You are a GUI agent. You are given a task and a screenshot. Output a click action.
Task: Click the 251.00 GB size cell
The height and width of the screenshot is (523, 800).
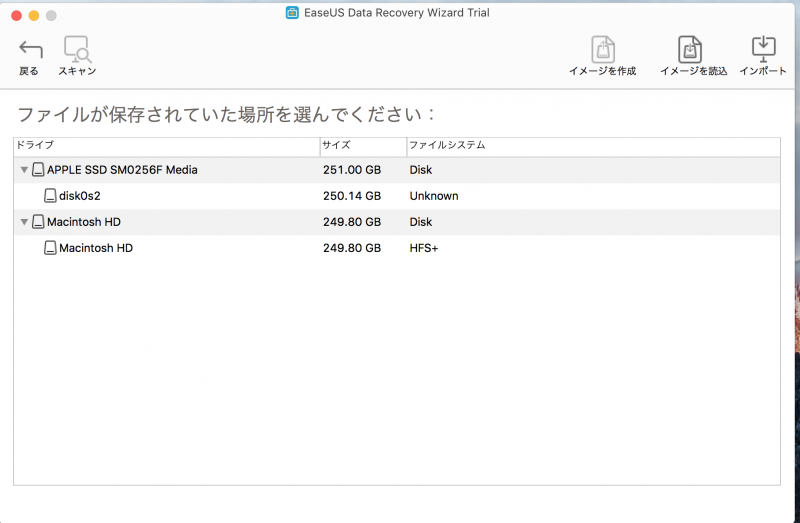click(352, 170)
